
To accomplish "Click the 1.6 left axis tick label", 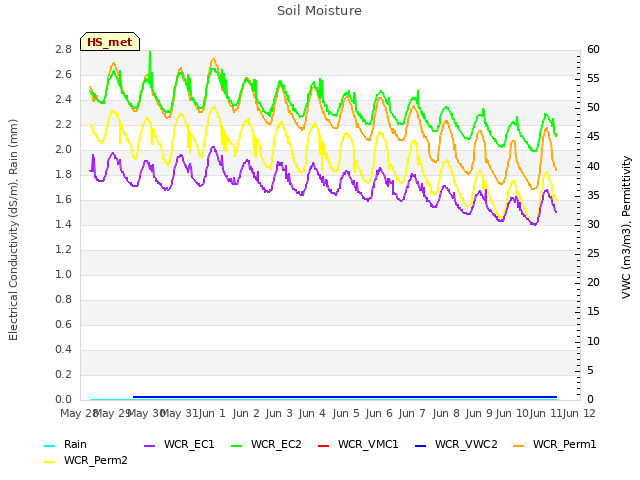I will tap(63, 200).
